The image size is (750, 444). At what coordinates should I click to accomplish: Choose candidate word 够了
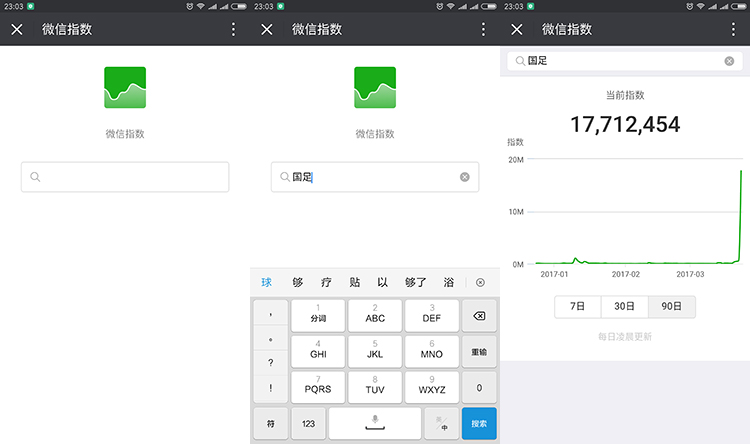(415, 282)
